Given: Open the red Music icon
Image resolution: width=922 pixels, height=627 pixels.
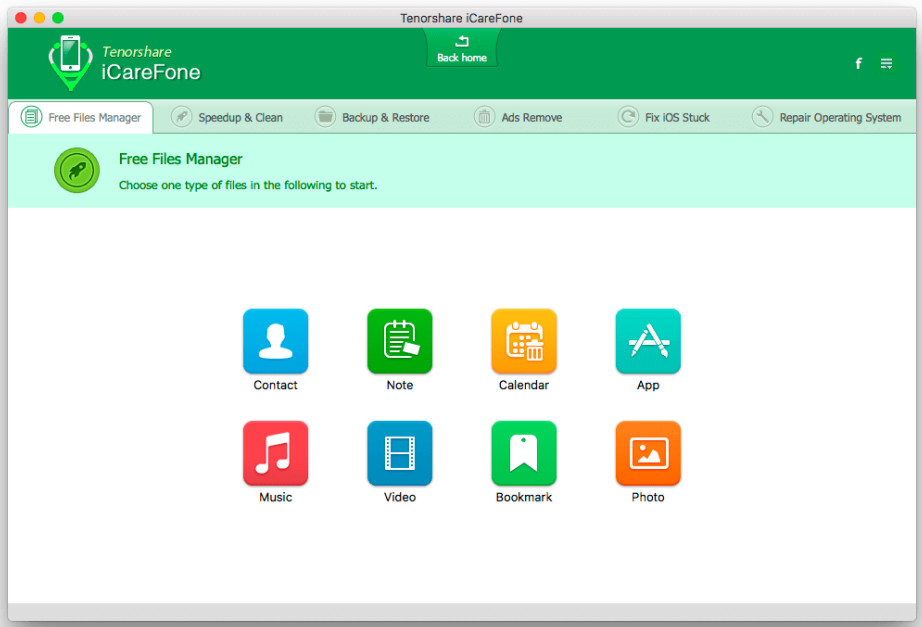Looking at the screenshot, I should (x=275, y=453).
